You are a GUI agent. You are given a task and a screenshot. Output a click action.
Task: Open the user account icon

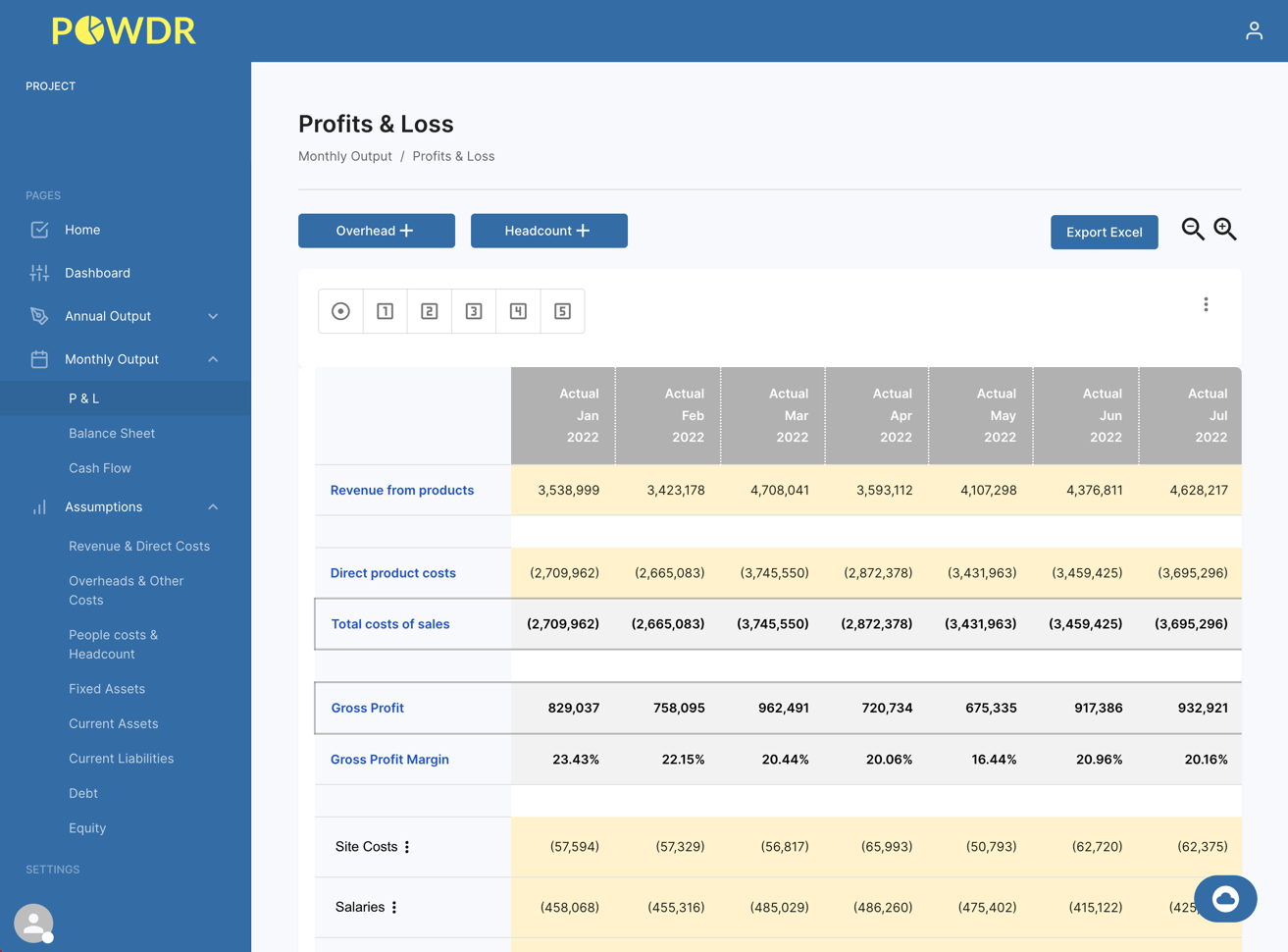1254,30
